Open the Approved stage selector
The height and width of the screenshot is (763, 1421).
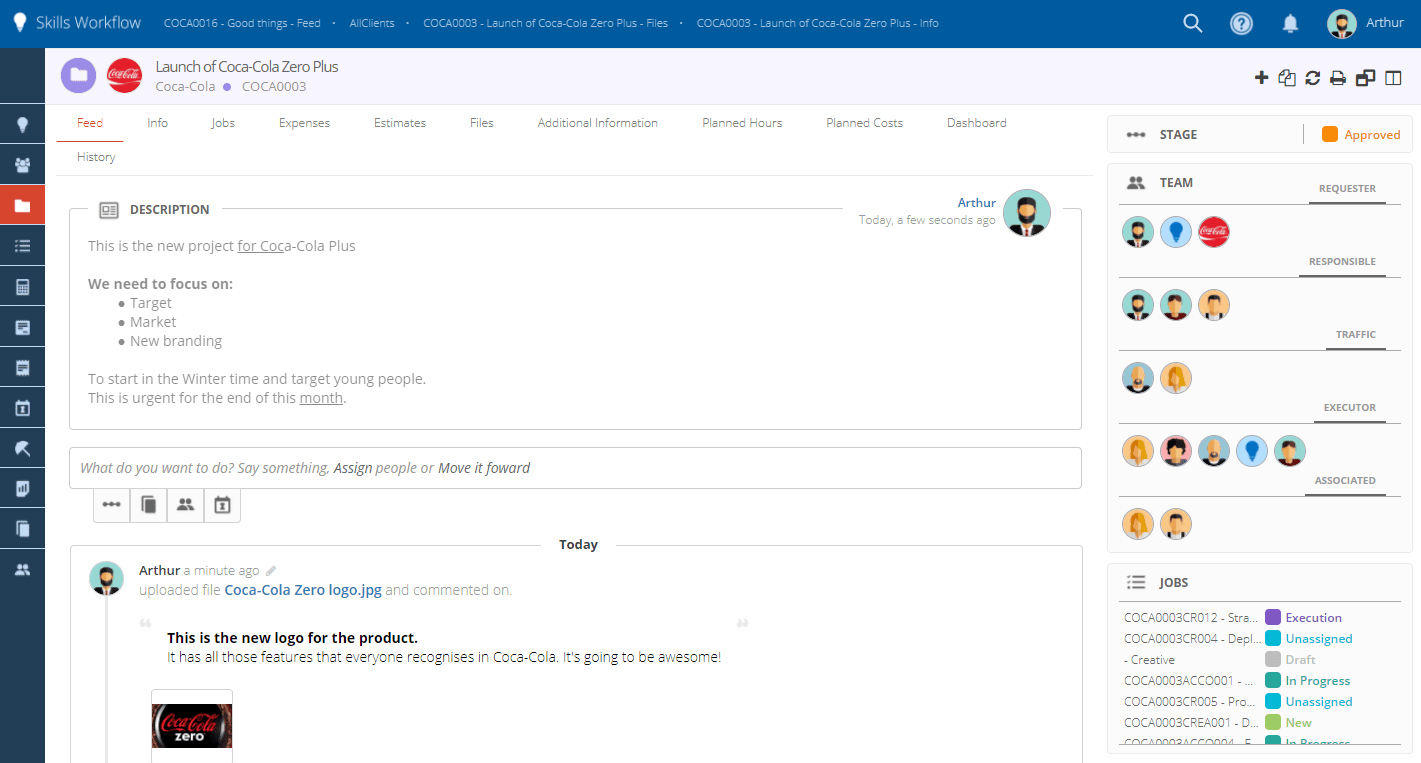click(x=1360, y=135)
